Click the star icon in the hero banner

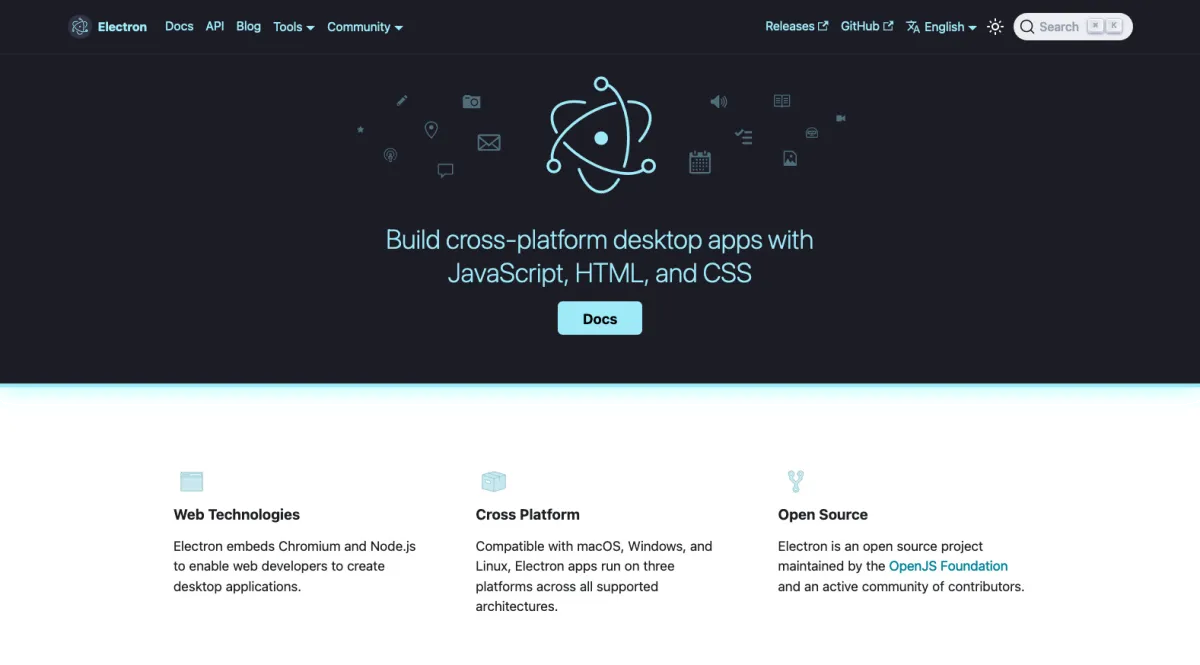(360, 130)
